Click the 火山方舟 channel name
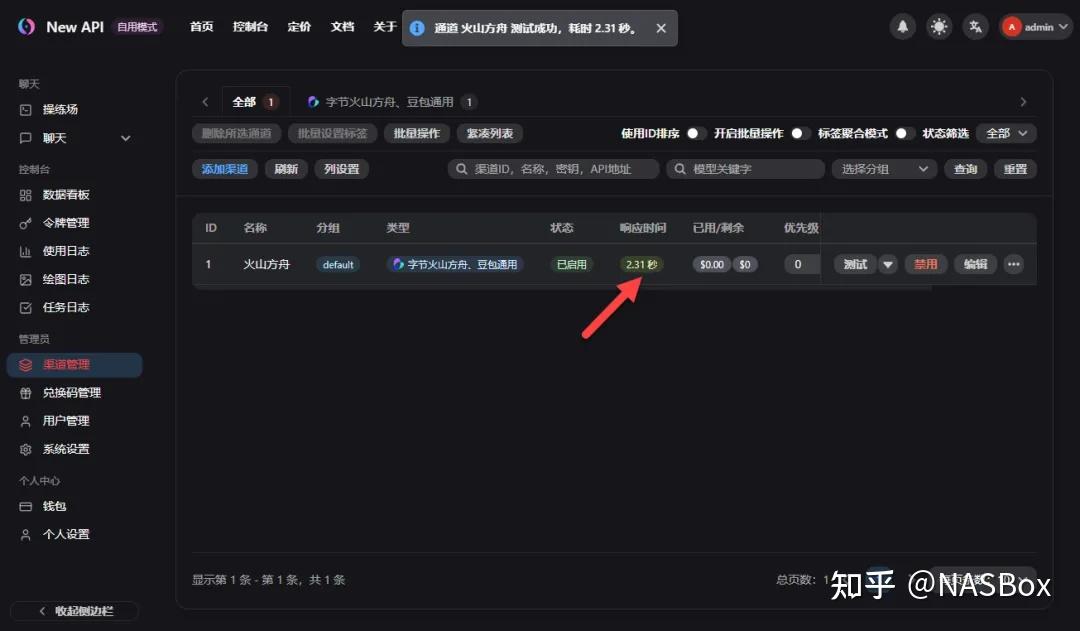This screenshot has width=1080, height=631. [267, 265]
